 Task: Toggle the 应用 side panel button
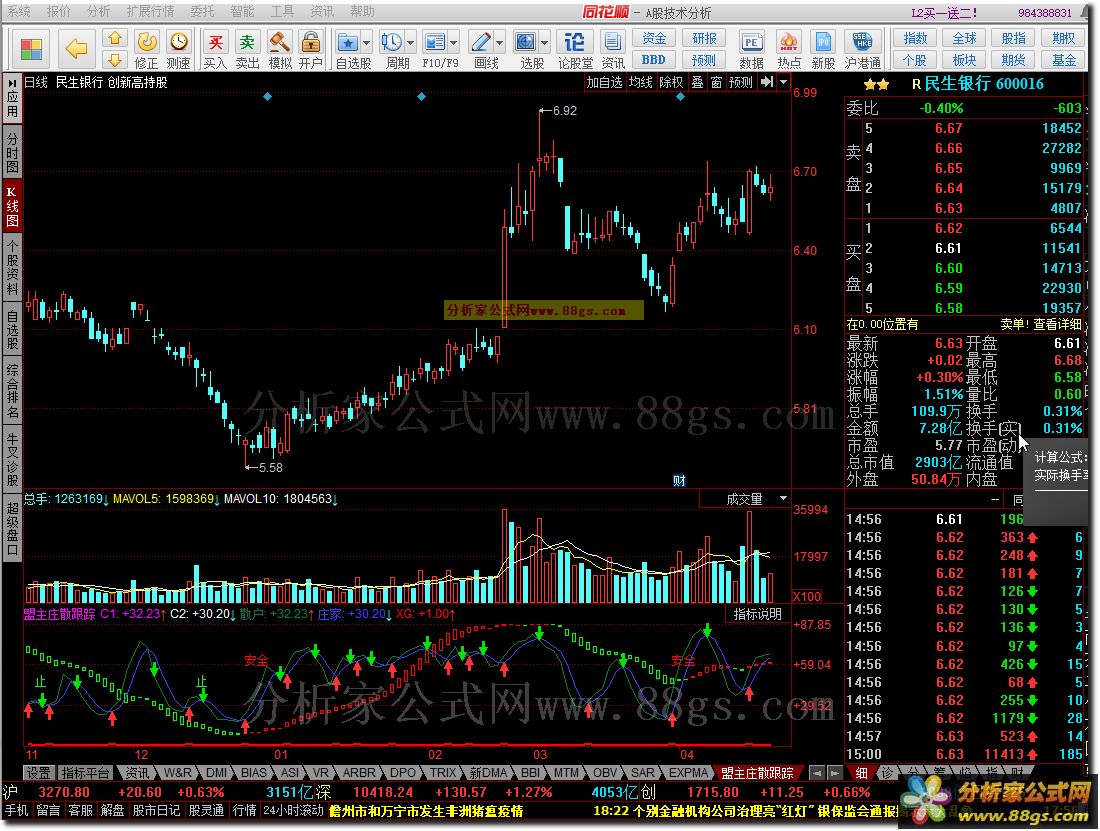(12, 99)
